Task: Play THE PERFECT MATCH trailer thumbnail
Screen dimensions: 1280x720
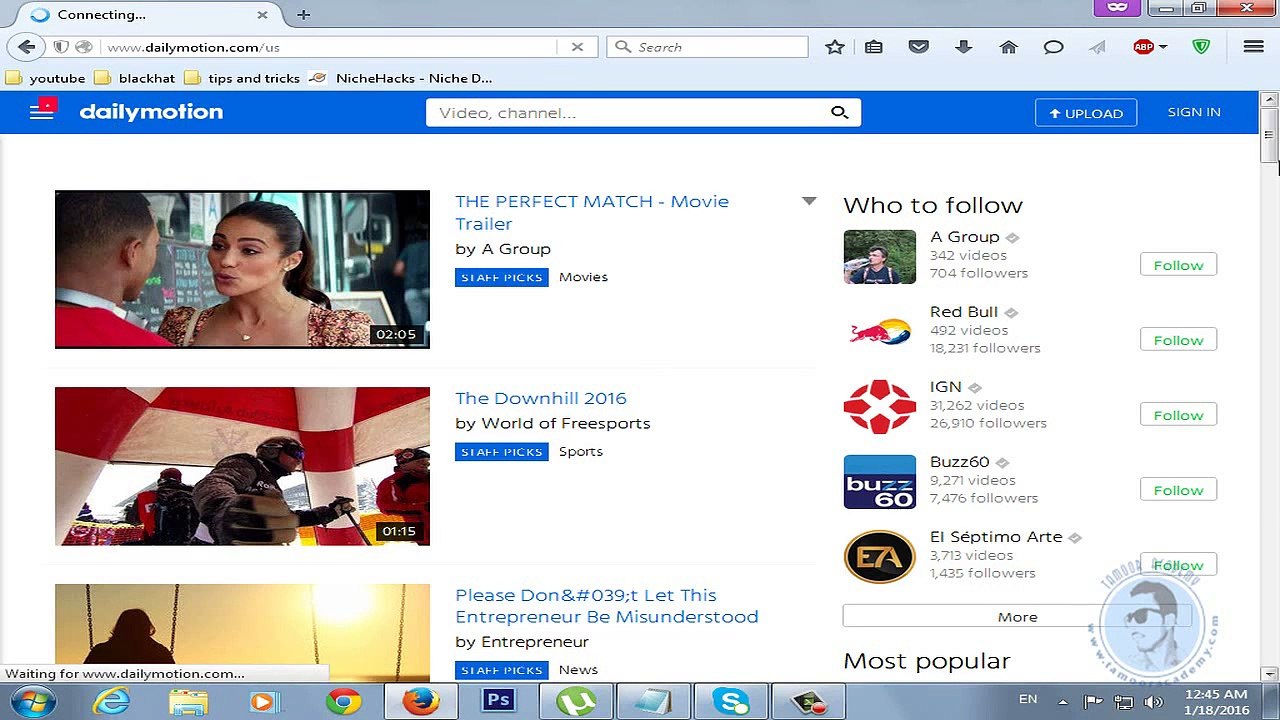Action: point(242,269)
